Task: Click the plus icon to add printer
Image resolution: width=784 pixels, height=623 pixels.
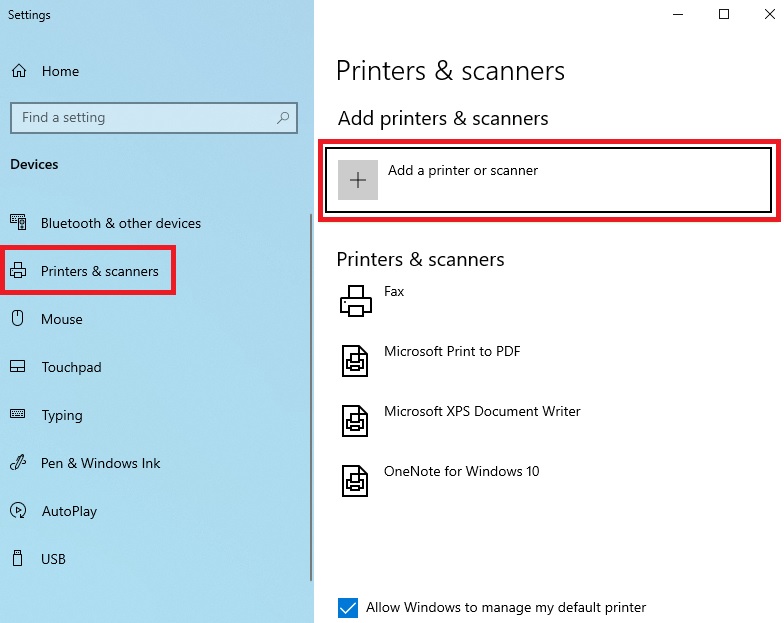Action: coord(358,180)
